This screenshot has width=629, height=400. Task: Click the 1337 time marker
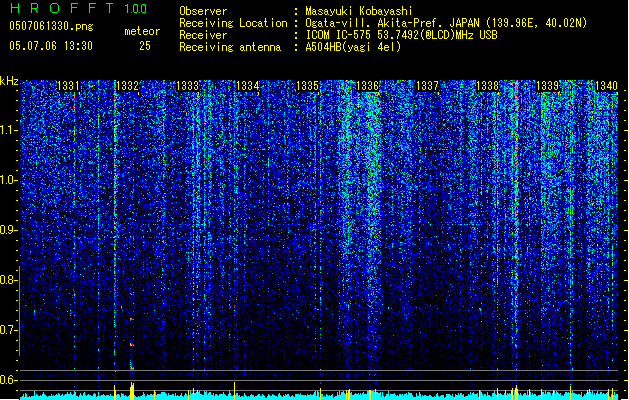pos(428,86)
